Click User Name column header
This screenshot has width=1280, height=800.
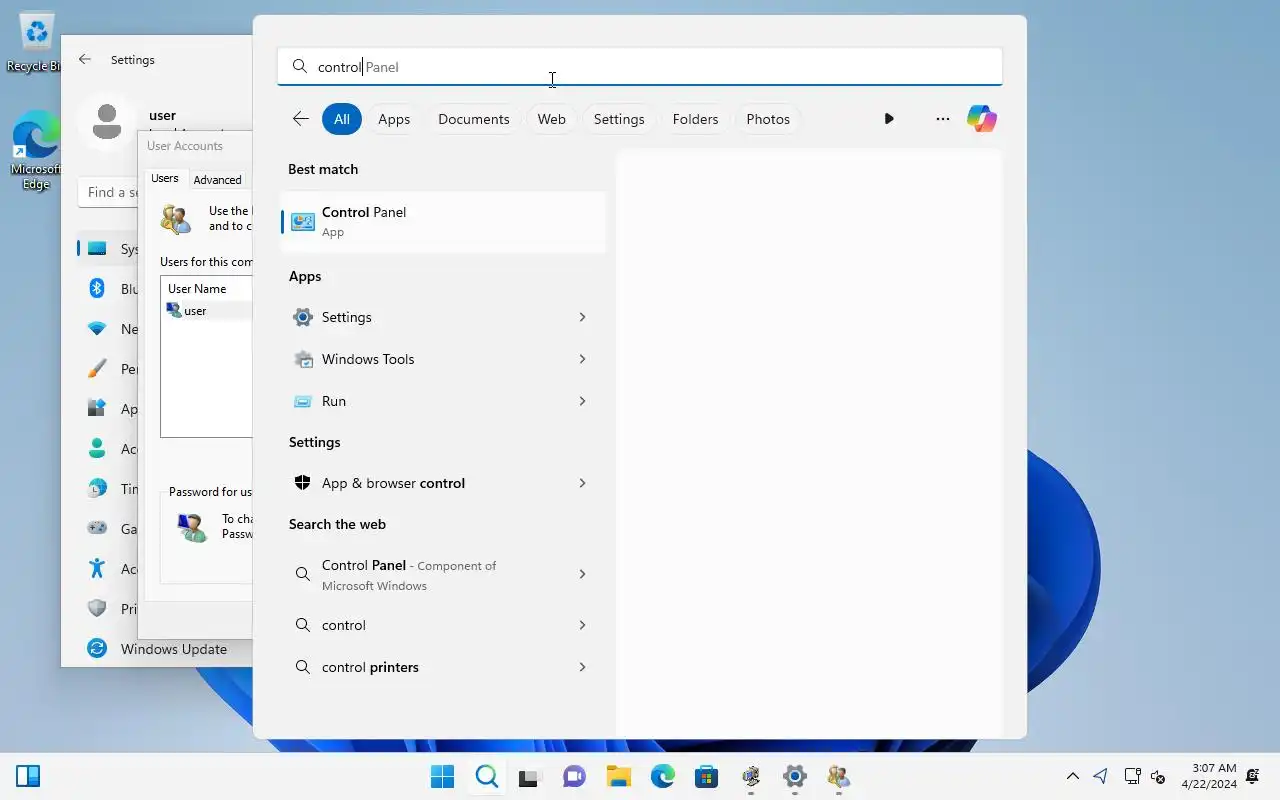[207, 289]
